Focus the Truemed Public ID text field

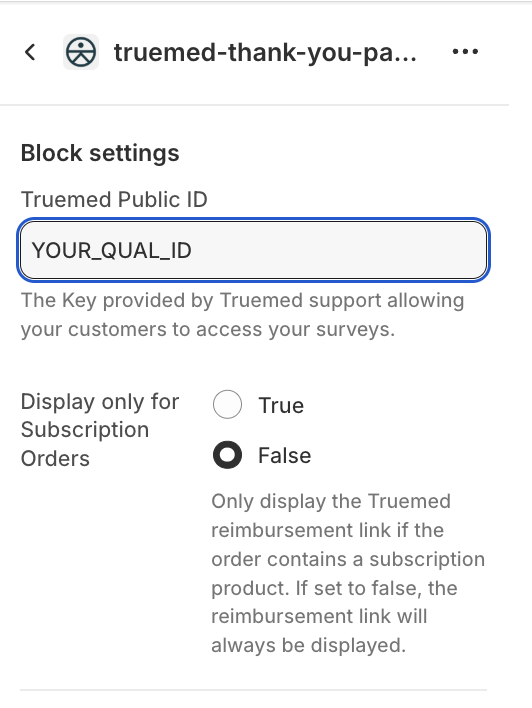tap(253, 250)
